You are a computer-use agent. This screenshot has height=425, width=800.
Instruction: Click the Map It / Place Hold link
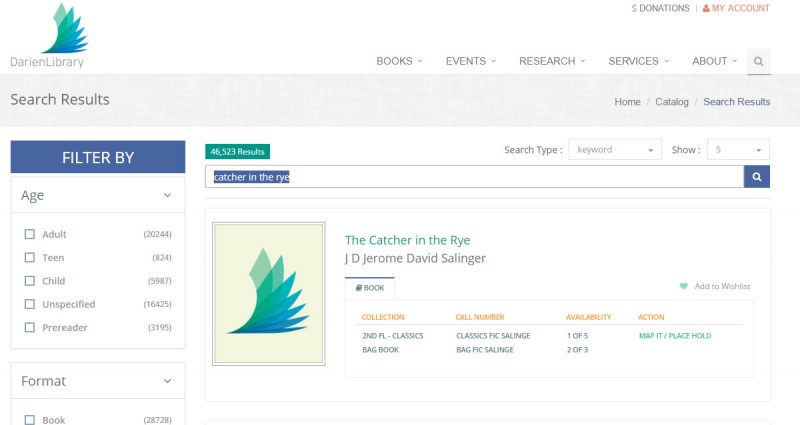pos(675,336)
